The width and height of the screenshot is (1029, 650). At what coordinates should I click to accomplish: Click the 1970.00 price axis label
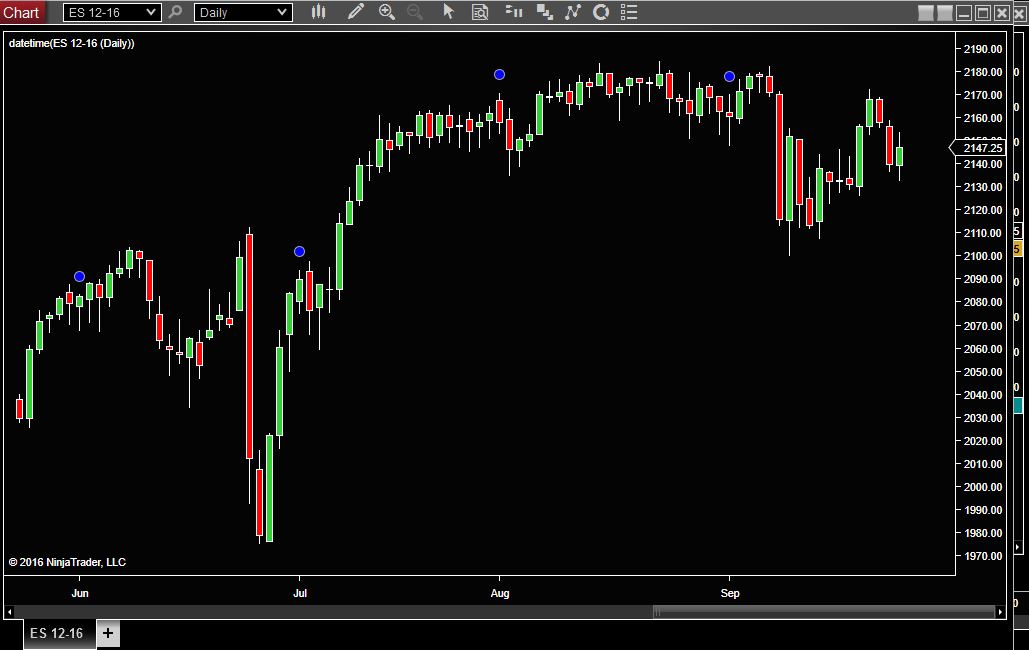pyautogui.click(x=982, y=556)
